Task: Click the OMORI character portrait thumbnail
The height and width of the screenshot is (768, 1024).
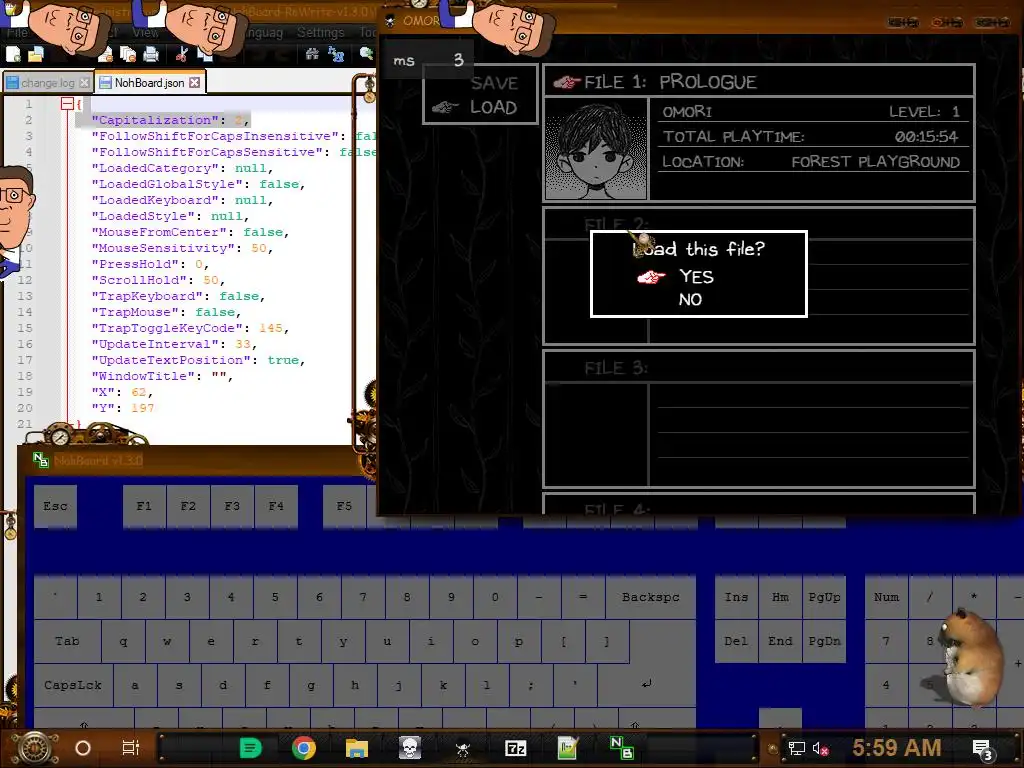Action: (596, 149)
